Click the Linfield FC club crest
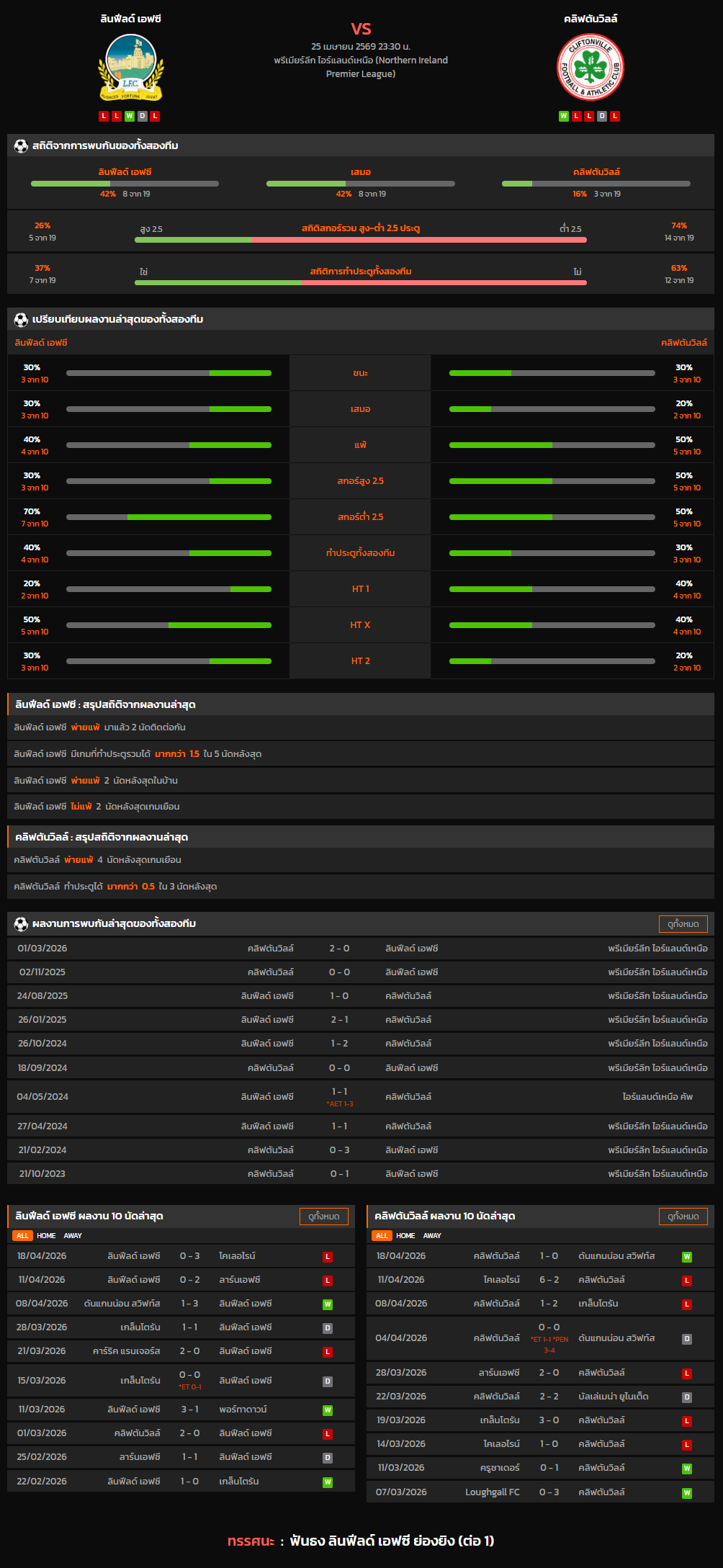Image resolution: width=723 pixels, height=1568 pixels. pos(130,68)
